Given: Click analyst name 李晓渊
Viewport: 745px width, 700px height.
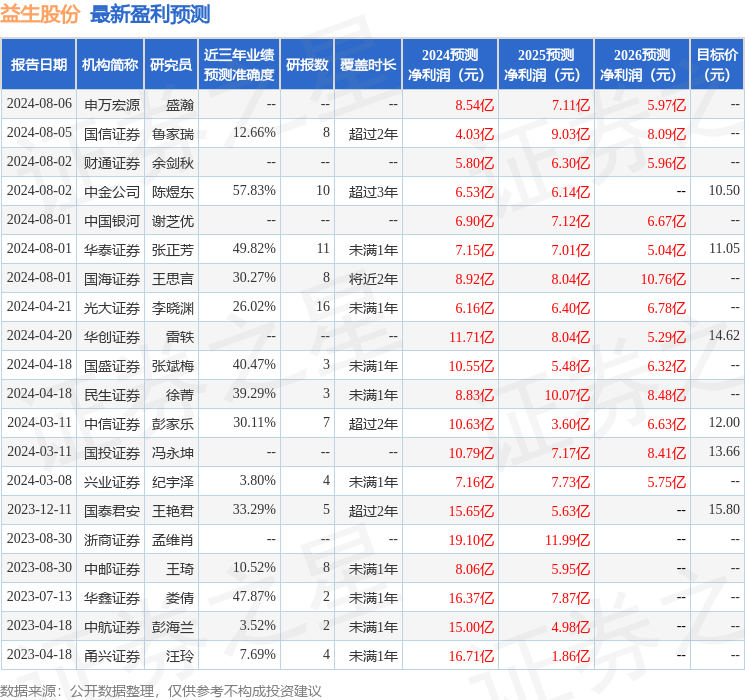Looking at the screenshot, I should 172,308.
